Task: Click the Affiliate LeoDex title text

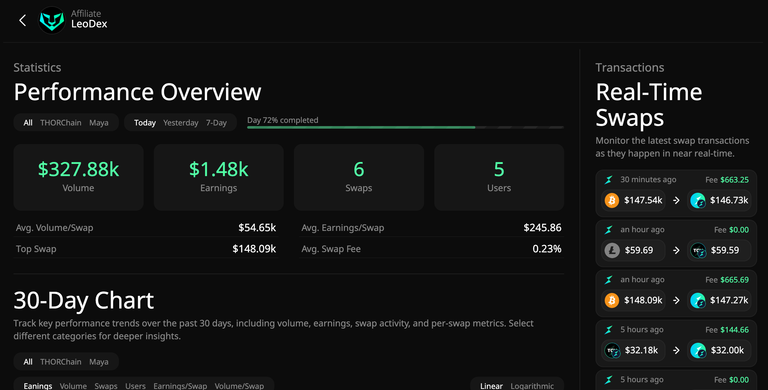Action: click(89, 19)
